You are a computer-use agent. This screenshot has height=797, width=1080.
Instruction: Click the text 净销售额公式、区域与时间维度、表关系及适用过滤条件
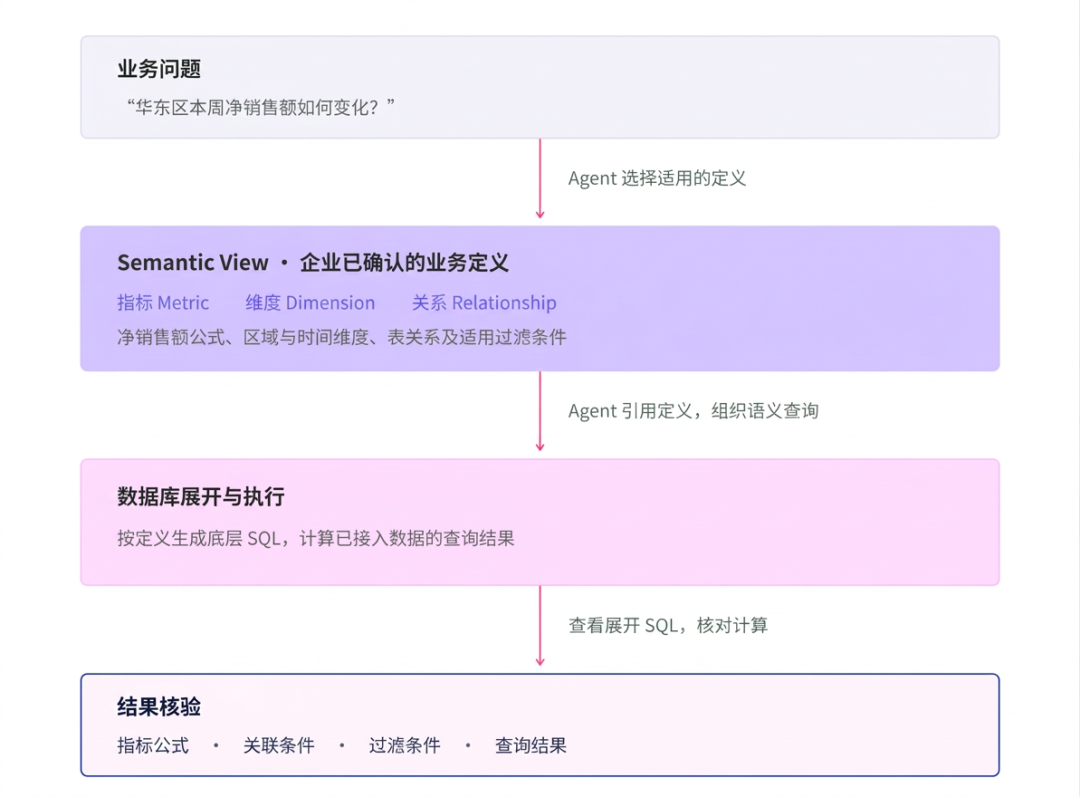pos(342,337)
